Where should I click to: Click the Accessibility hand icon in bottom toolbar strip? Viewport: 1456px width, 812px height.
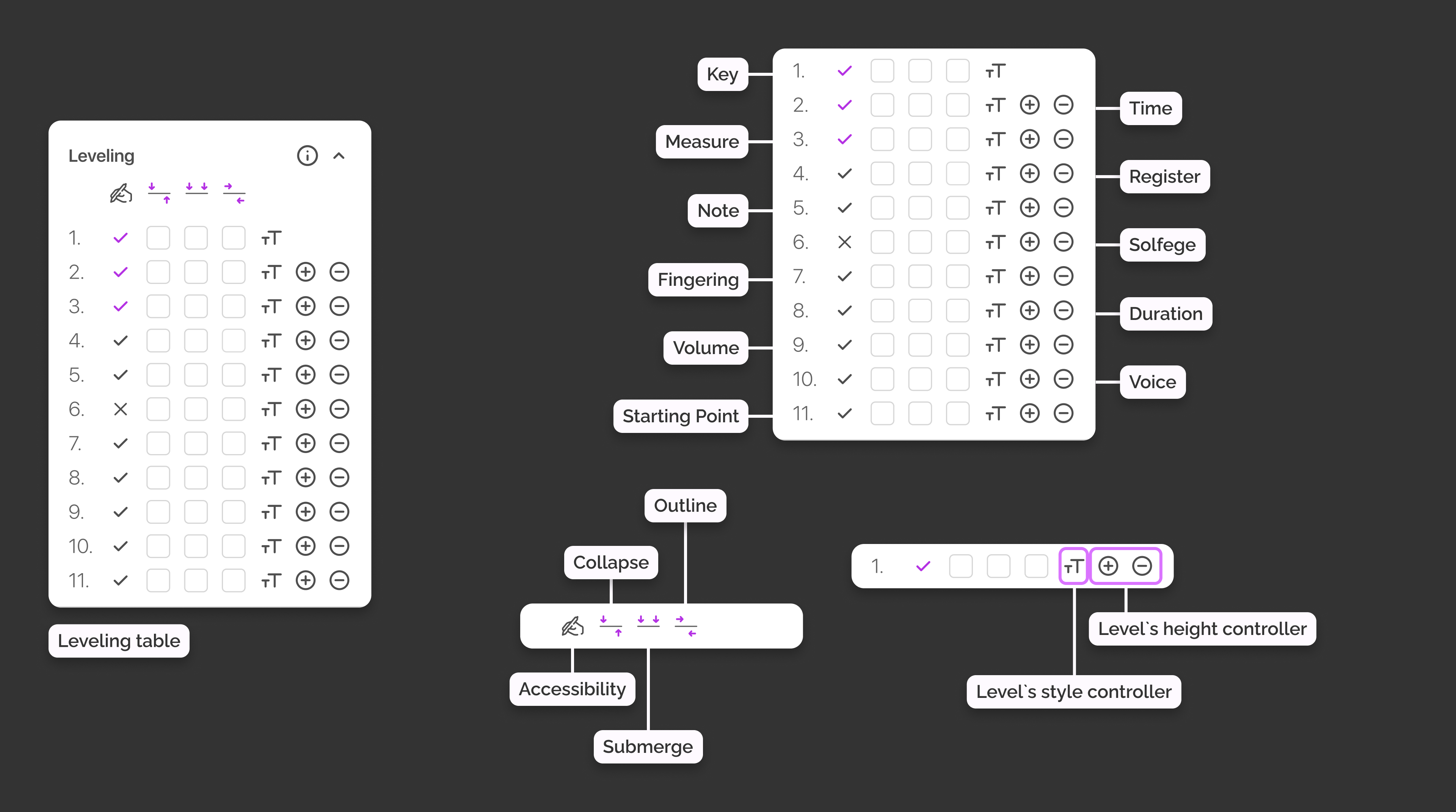[x=573, y=626]
